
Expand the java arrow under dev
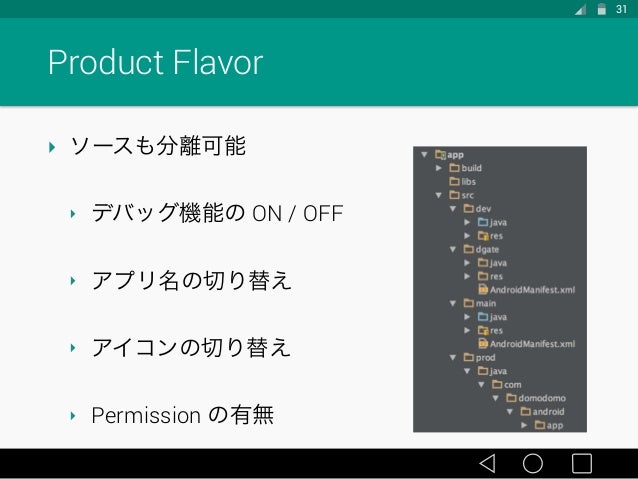[x=468, y=222]
